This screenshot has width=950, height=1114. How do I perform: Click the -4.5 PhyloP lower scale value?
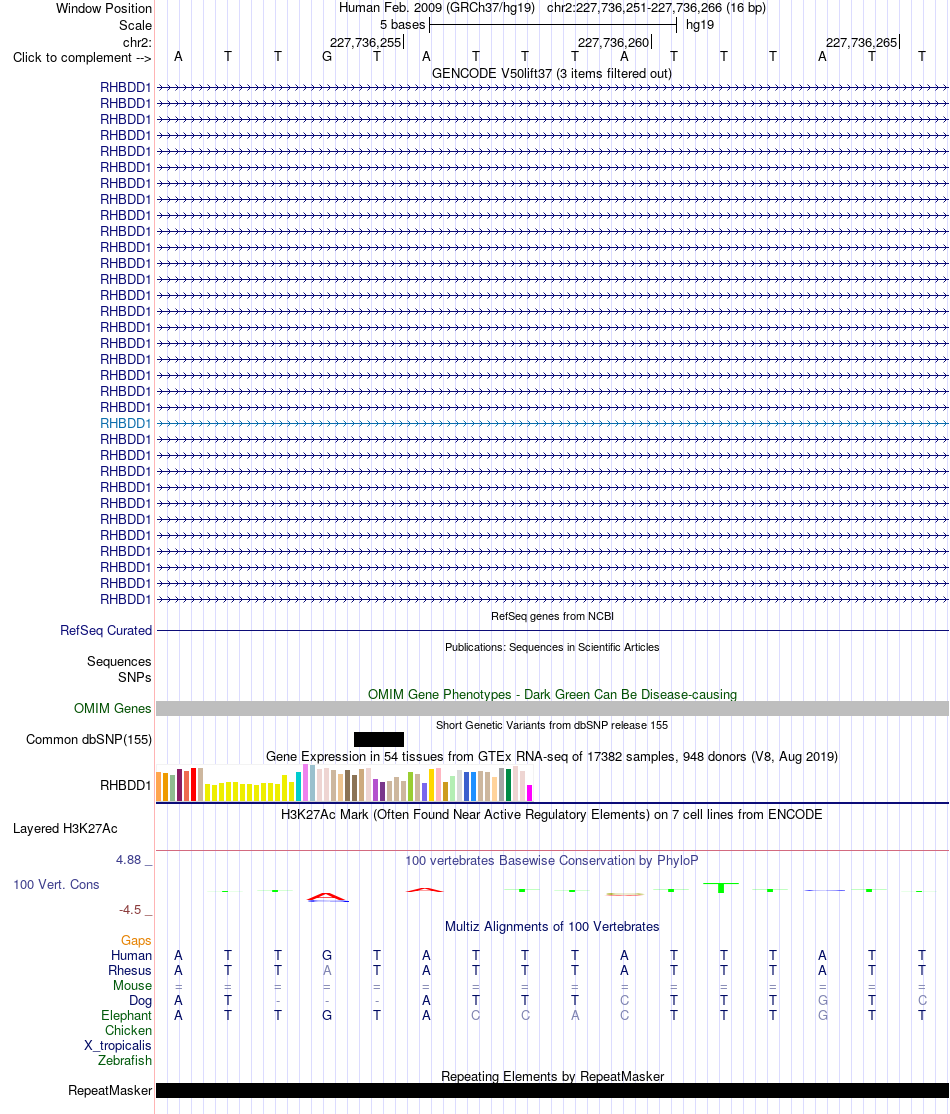[130, 909]
